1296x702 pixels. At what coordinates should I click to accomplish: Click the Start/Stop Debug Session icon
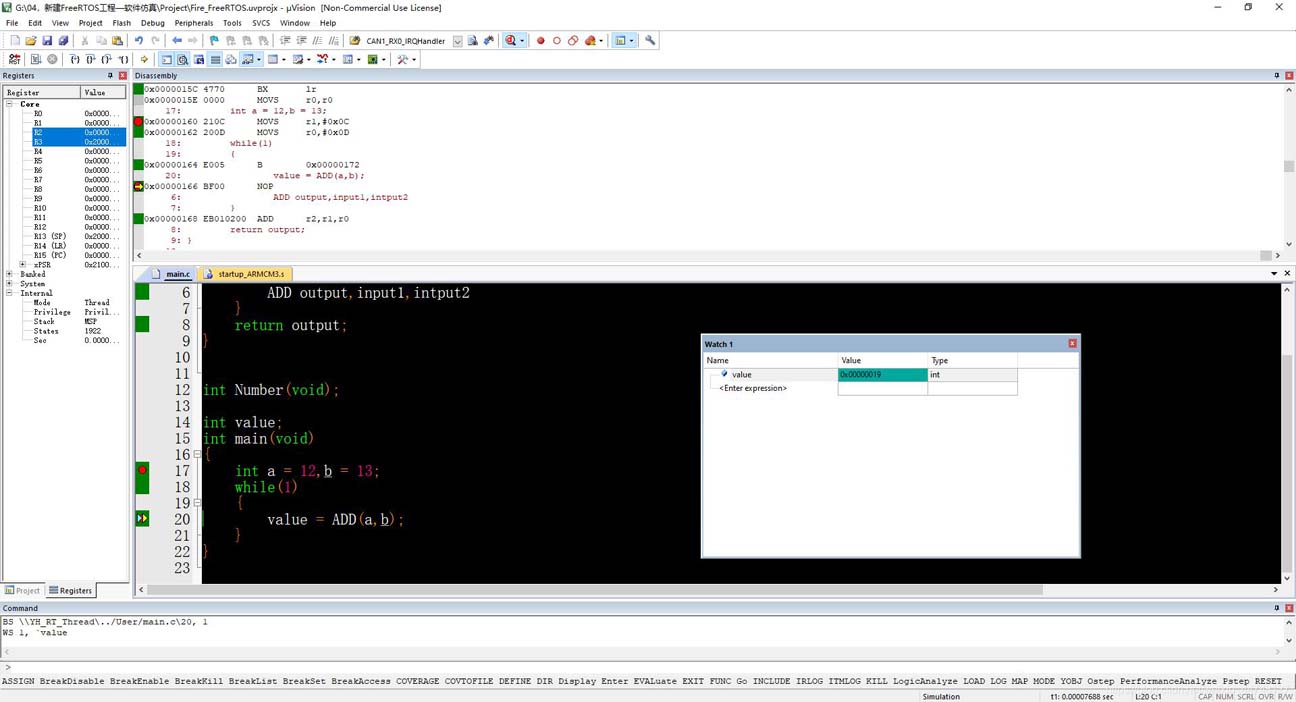pos(511,41)
